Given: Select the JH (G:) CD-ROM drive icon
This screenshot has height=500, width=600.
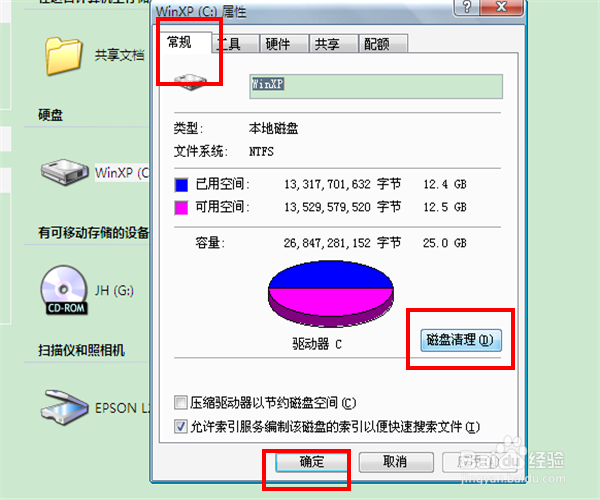Looking at the screenshot, I should [x=64, y=290].
